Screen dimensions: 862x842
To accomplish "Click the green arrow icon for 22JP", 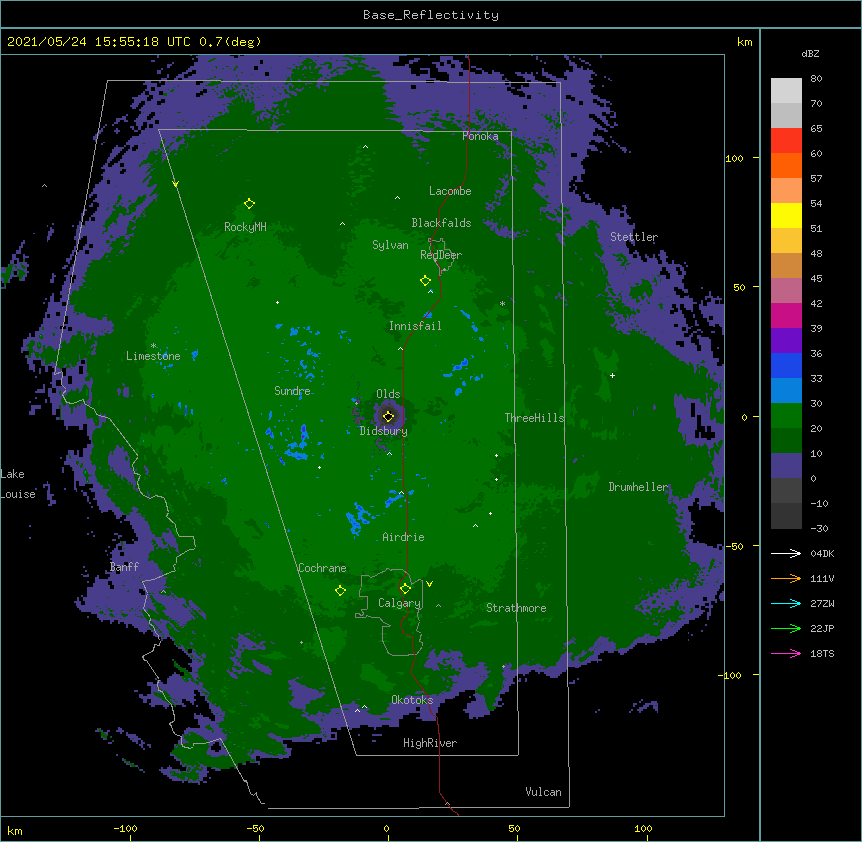I will 786,628.
